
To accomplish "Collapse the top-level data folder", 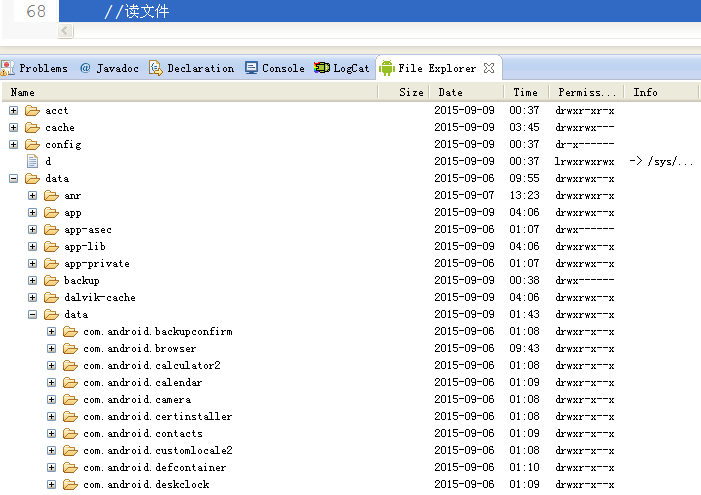I will pyautogui.click(x=13, y=178).
